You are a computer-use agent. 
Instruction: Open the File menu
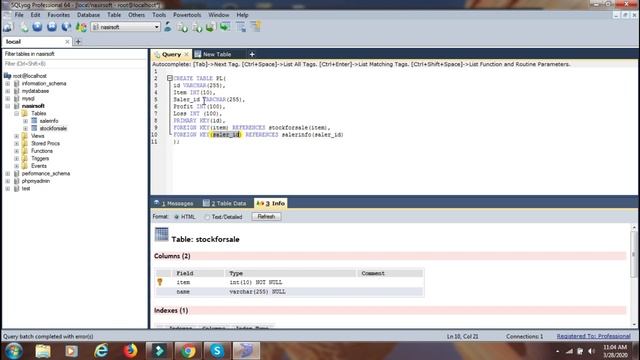click(19, 15)
